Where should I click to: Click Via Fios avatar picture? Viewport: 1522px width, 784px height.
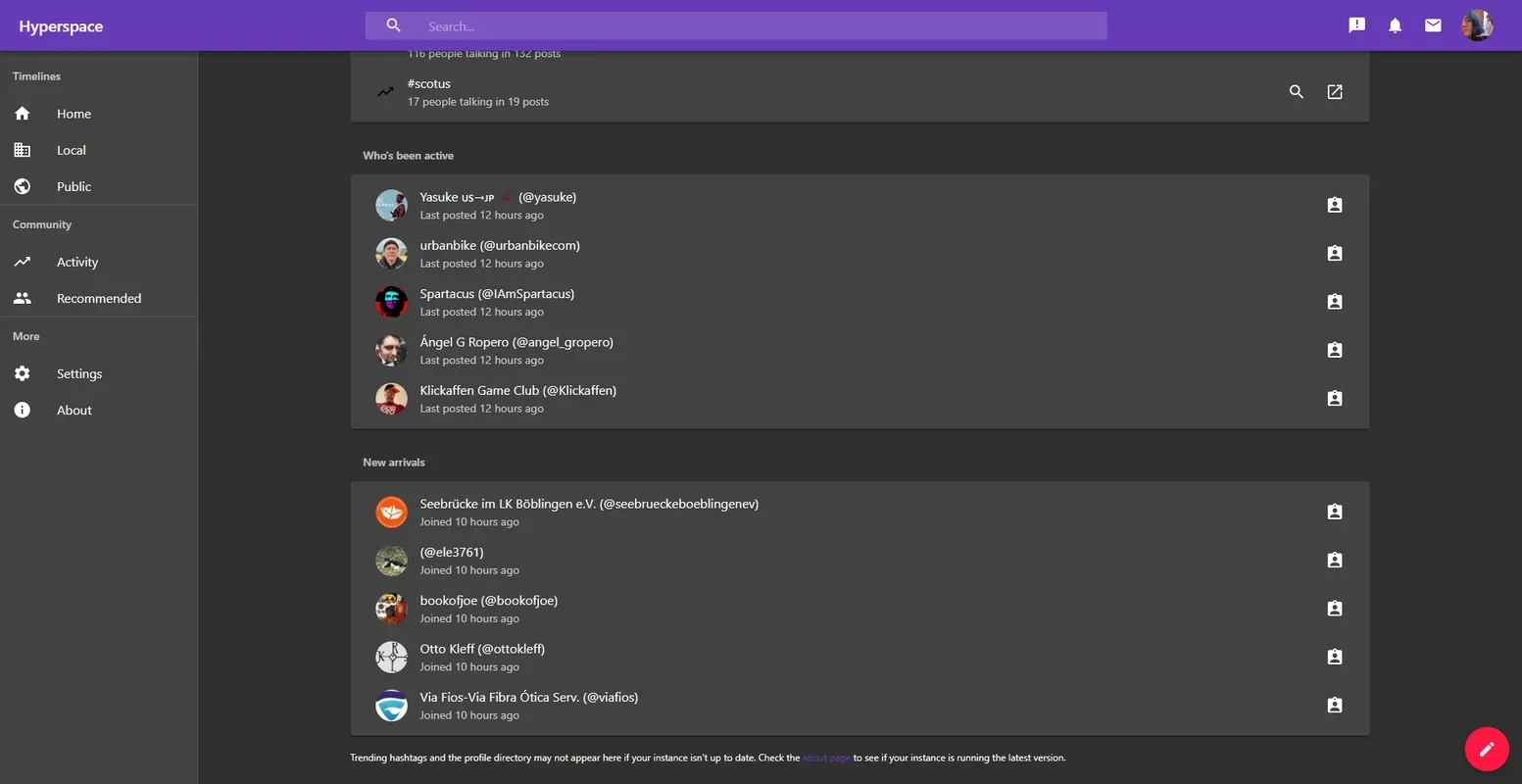[391, 706]
